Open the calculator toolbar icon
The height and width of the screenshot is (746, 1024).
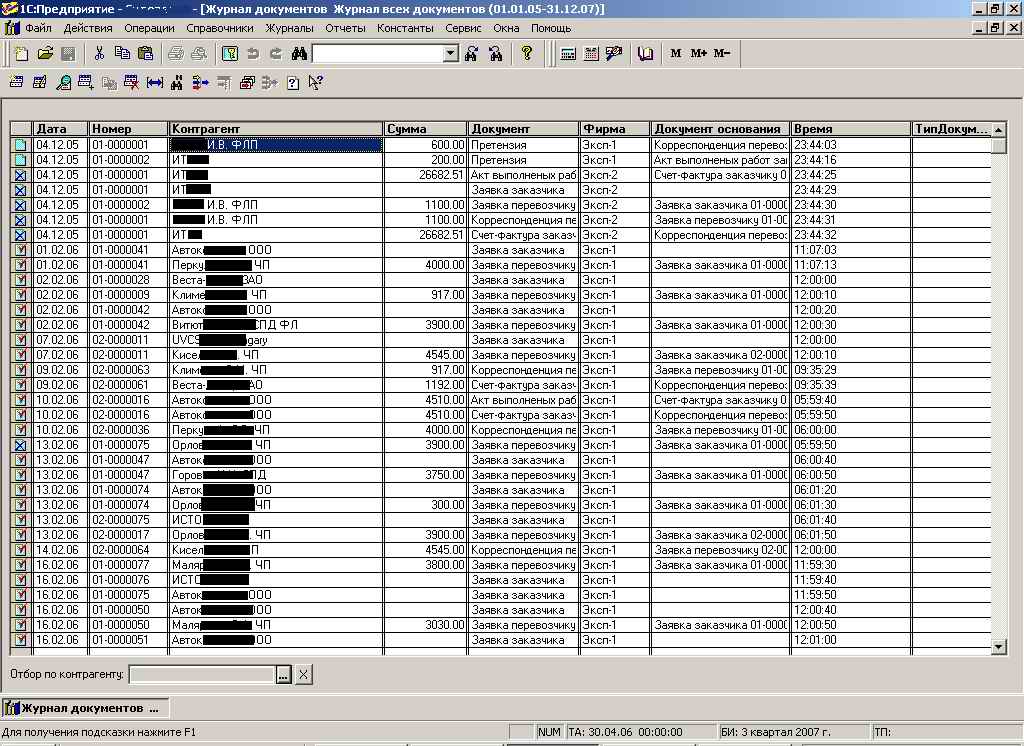(568, 54)
